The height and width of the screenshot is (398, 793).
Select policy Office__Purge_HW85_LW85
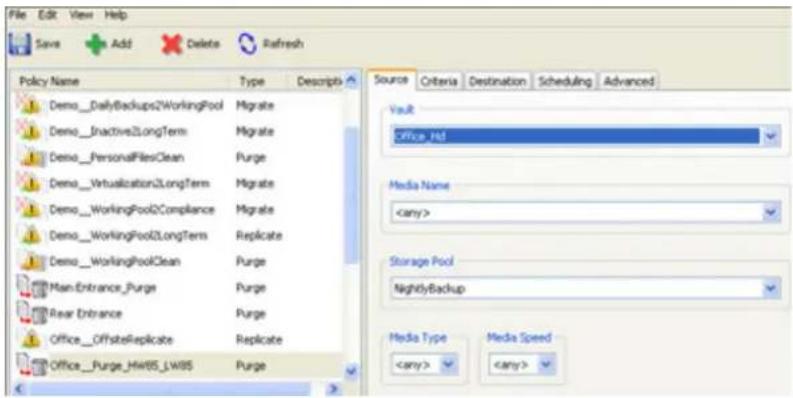[120, 366]
